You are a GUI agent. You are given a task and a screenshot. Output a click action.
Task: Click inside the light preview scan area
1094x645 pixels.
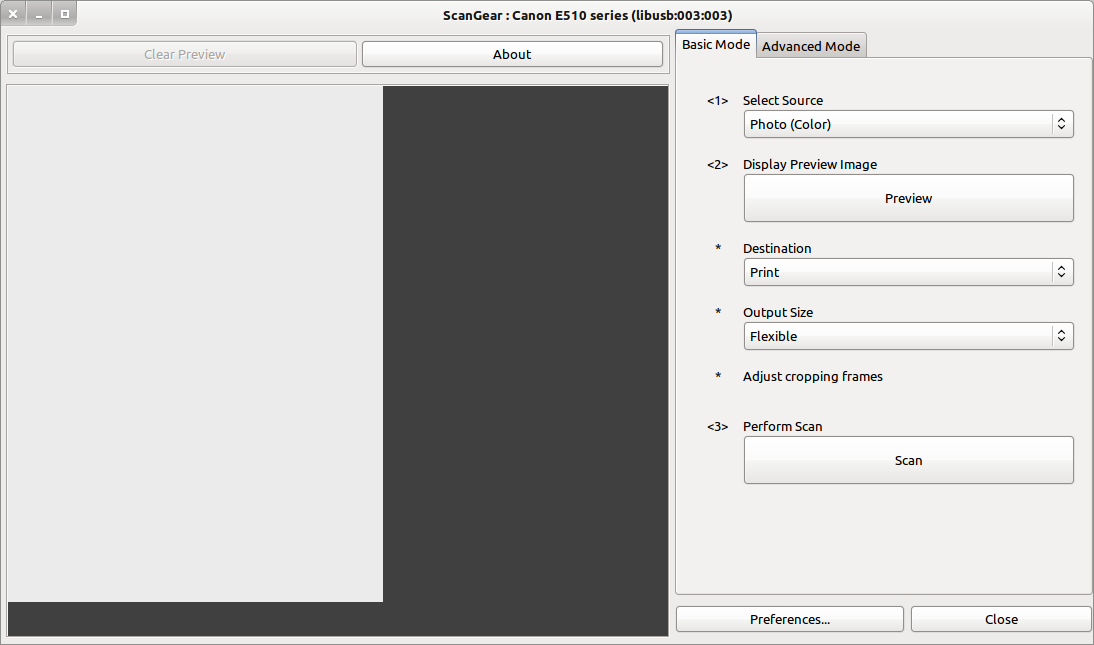pos(195,343)
